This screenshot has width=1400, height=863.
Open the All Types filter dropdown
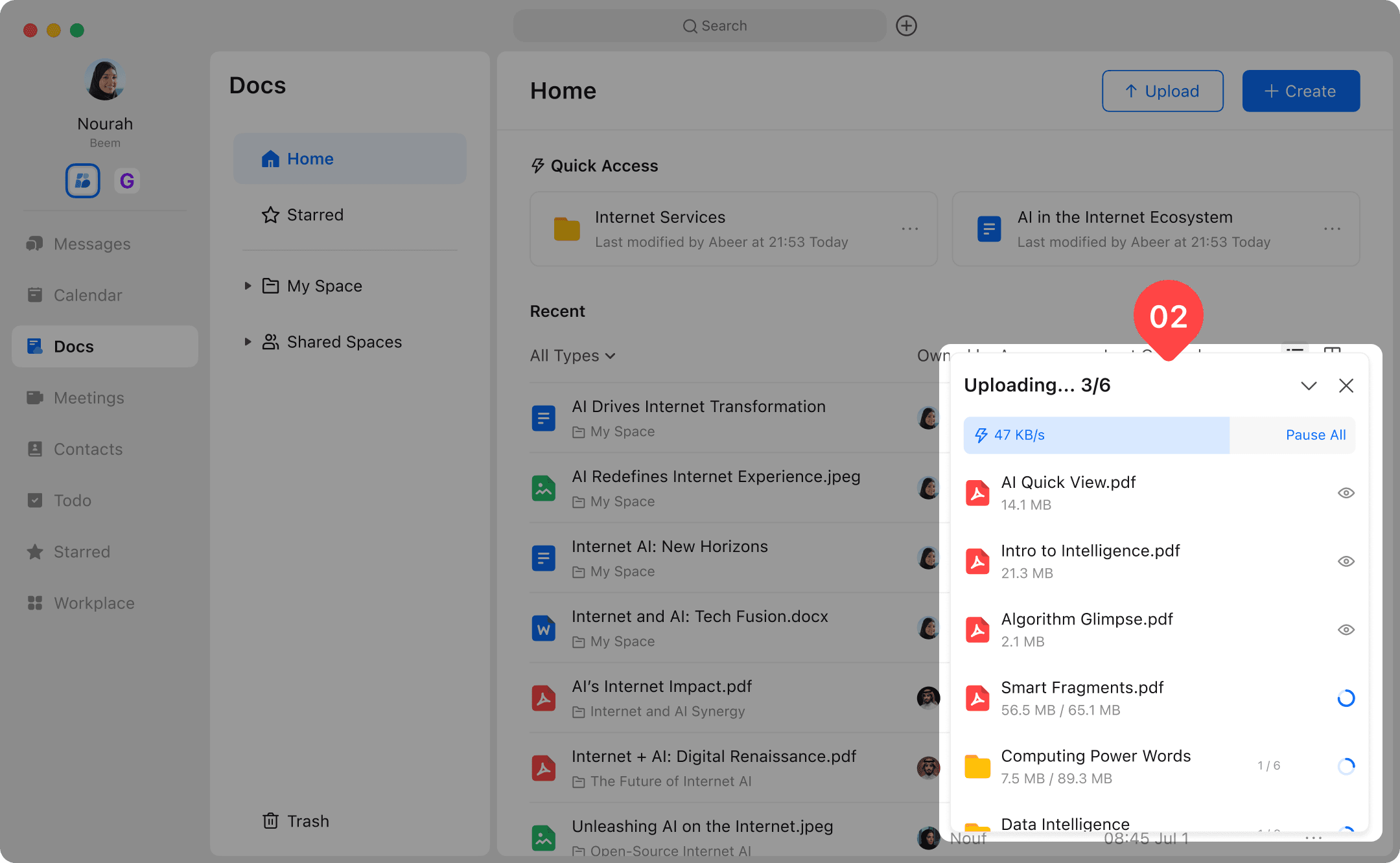[x=572, y=356]
